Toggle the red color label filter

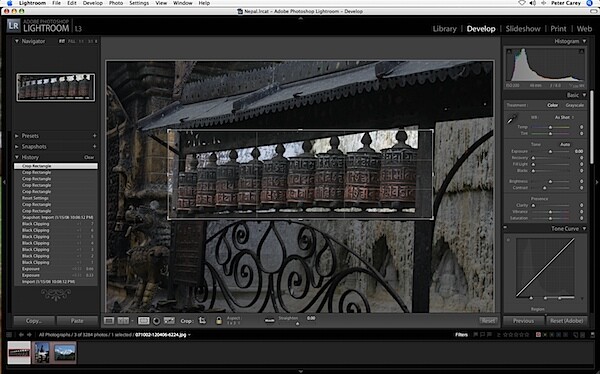(x=538, y=335)
